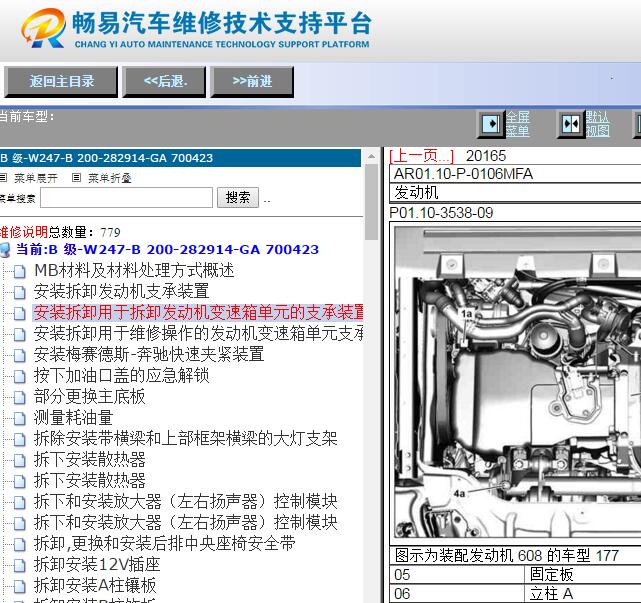
Task: Click document icon beside 安装拆卸发动机支承装置
Action: pos(19,292)
